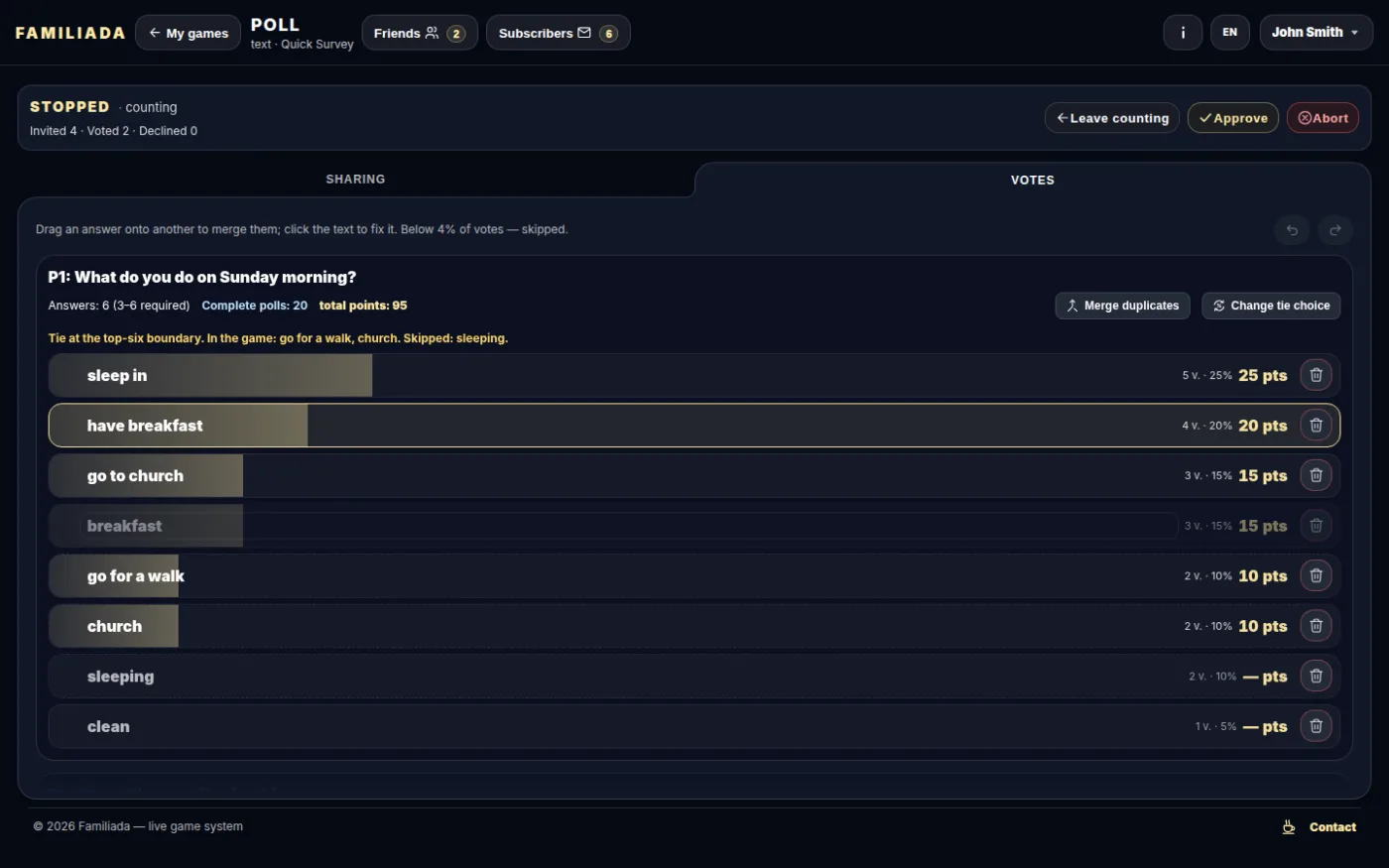Merge duplicate answers

click(1123, 306)
